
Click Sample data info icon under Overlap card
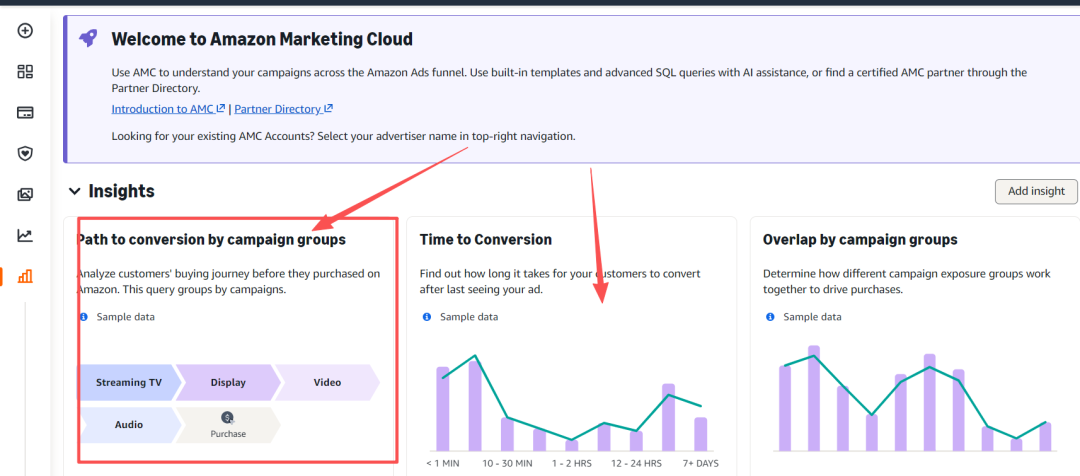pyautogui.click(x=769, y=317)
